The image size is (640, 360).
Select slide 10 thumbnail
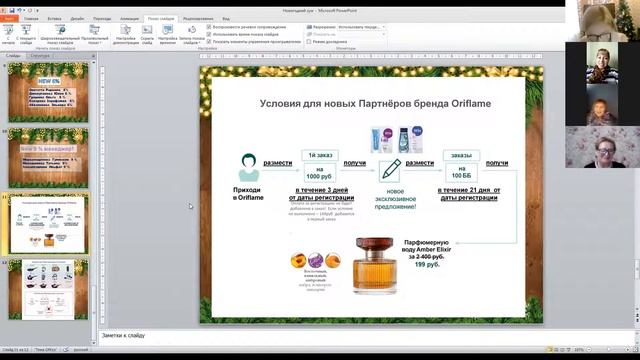[48, 158]
